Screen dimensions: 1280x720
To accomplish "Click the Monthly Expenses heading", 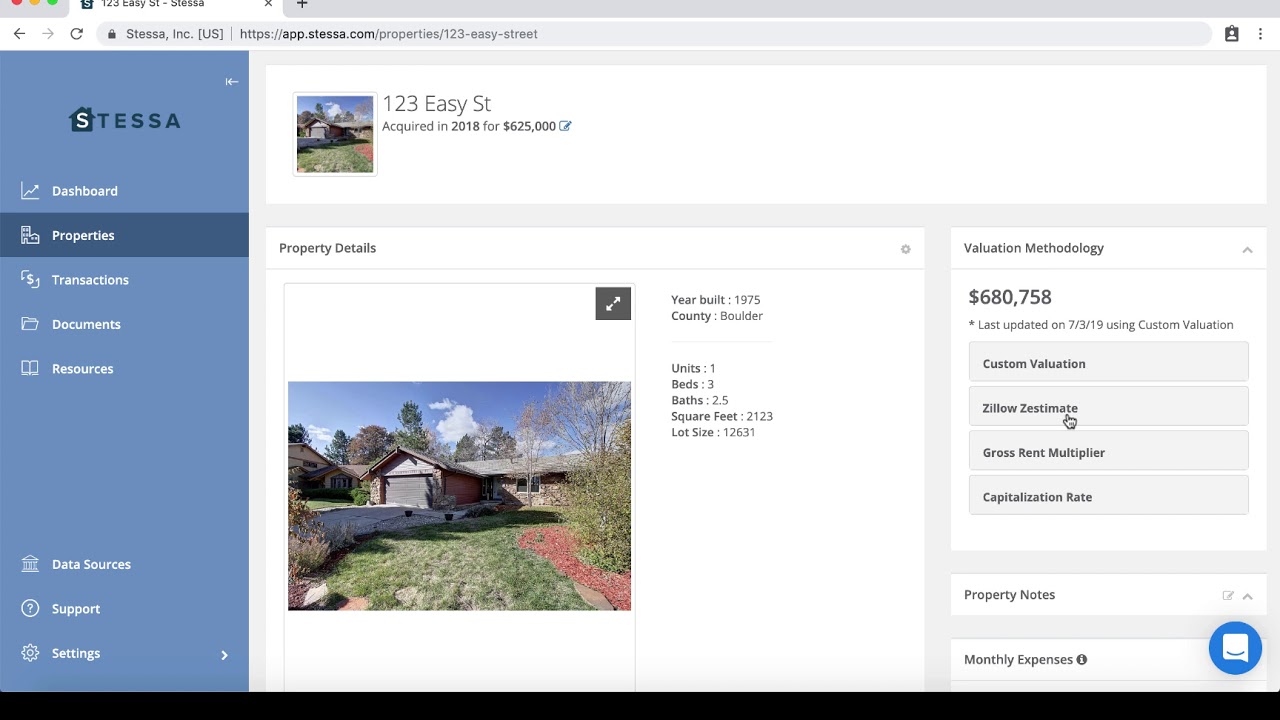I will click(1018, 660).
